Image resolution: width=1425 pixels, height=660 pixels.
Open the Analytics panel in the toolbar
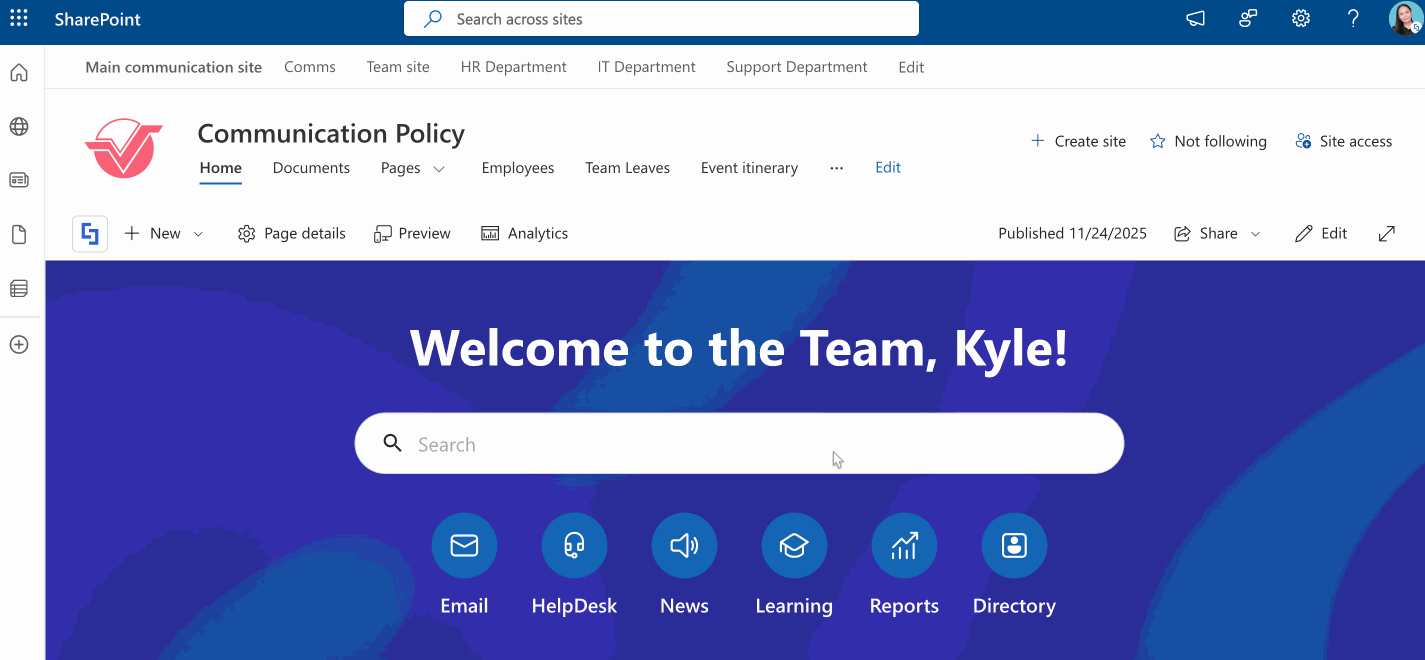click(x=524, y=233)
